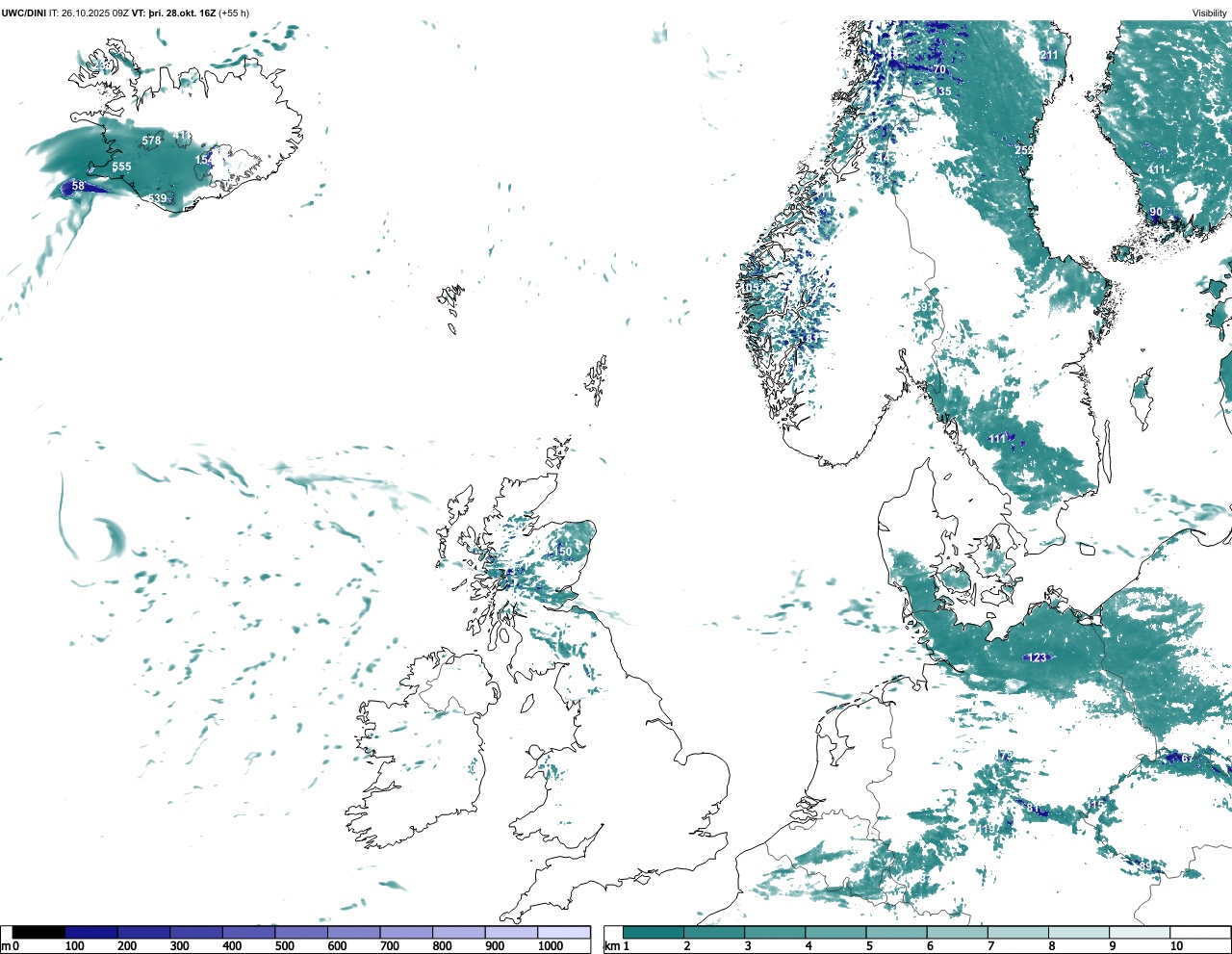Click the '411' value over Finland
The height and width of the screenshot is (954, 1232).
click(x=1156, y=169)
